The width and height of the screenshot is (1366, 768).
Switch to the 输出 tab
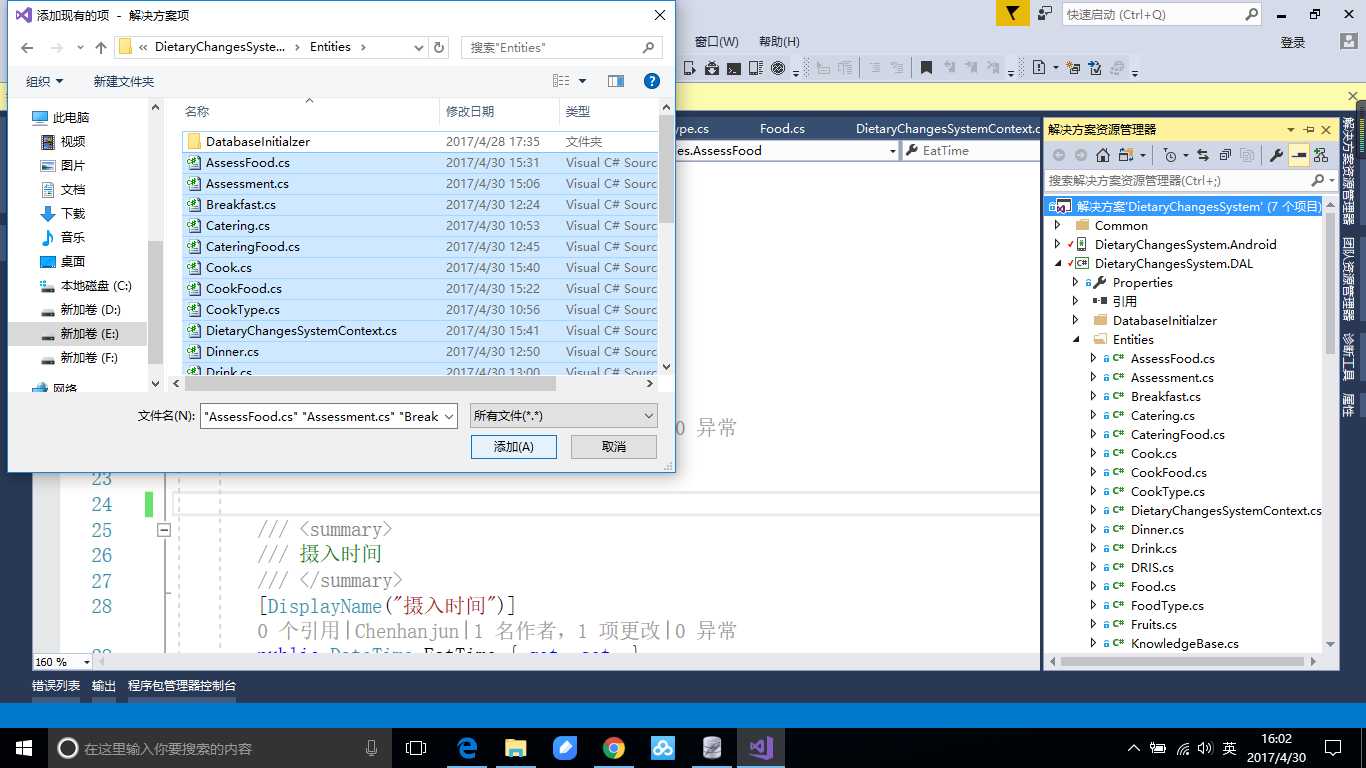[x=104, y=686]
